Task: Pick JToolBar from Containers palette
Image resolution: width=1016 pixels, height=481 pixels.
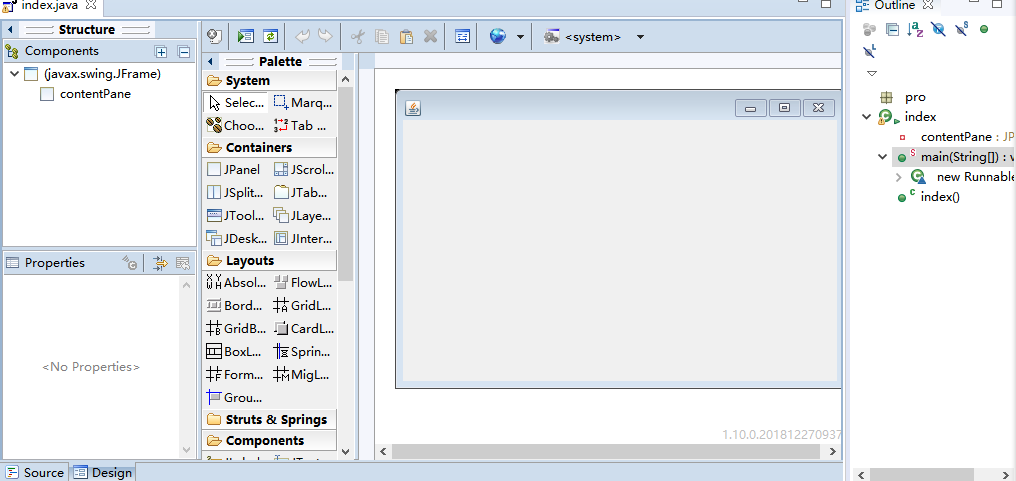Action: [236, 215]
